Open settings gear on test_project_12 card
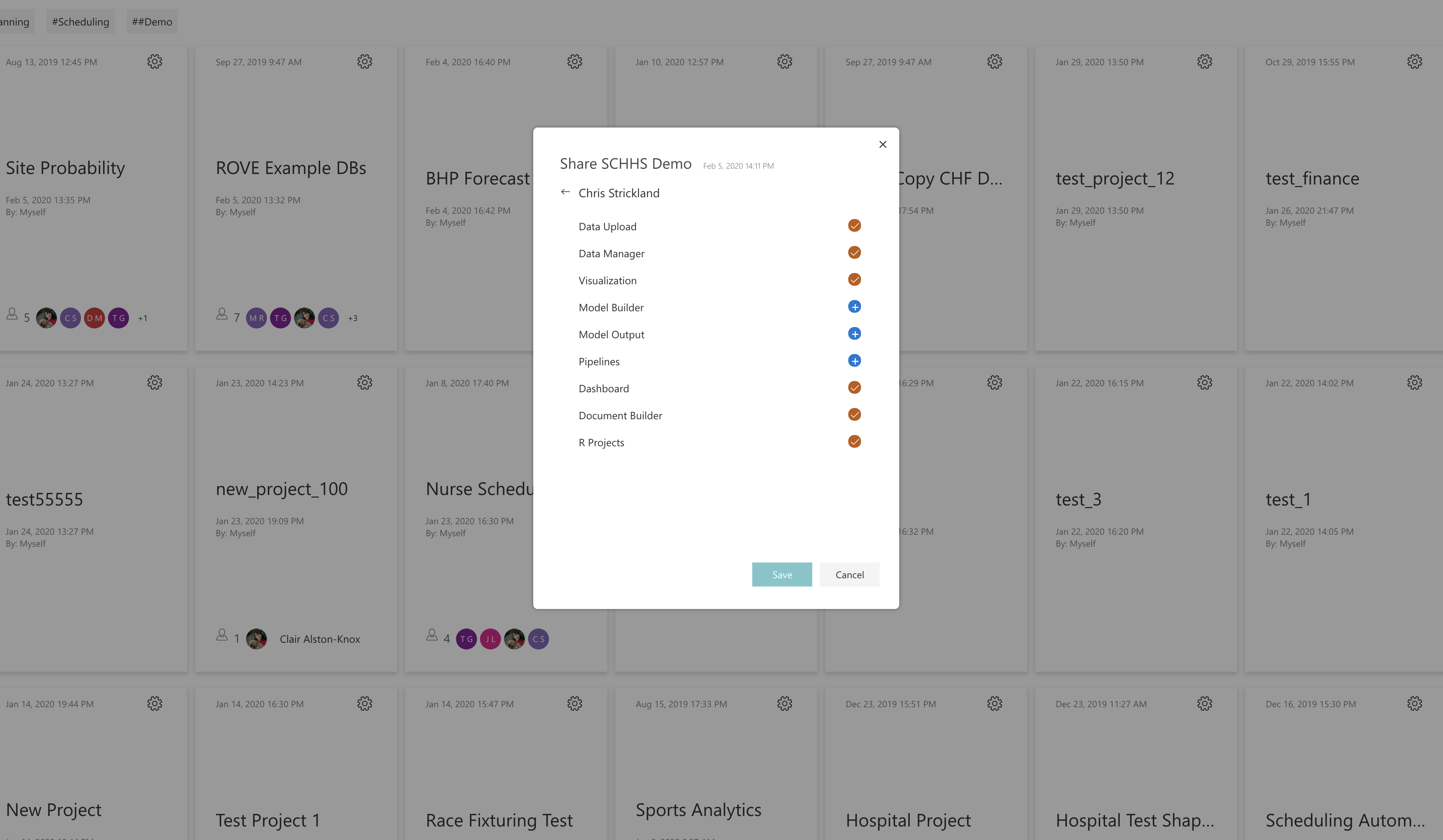This screenshot has width=1443, height=840. [x=1205, y=62]
